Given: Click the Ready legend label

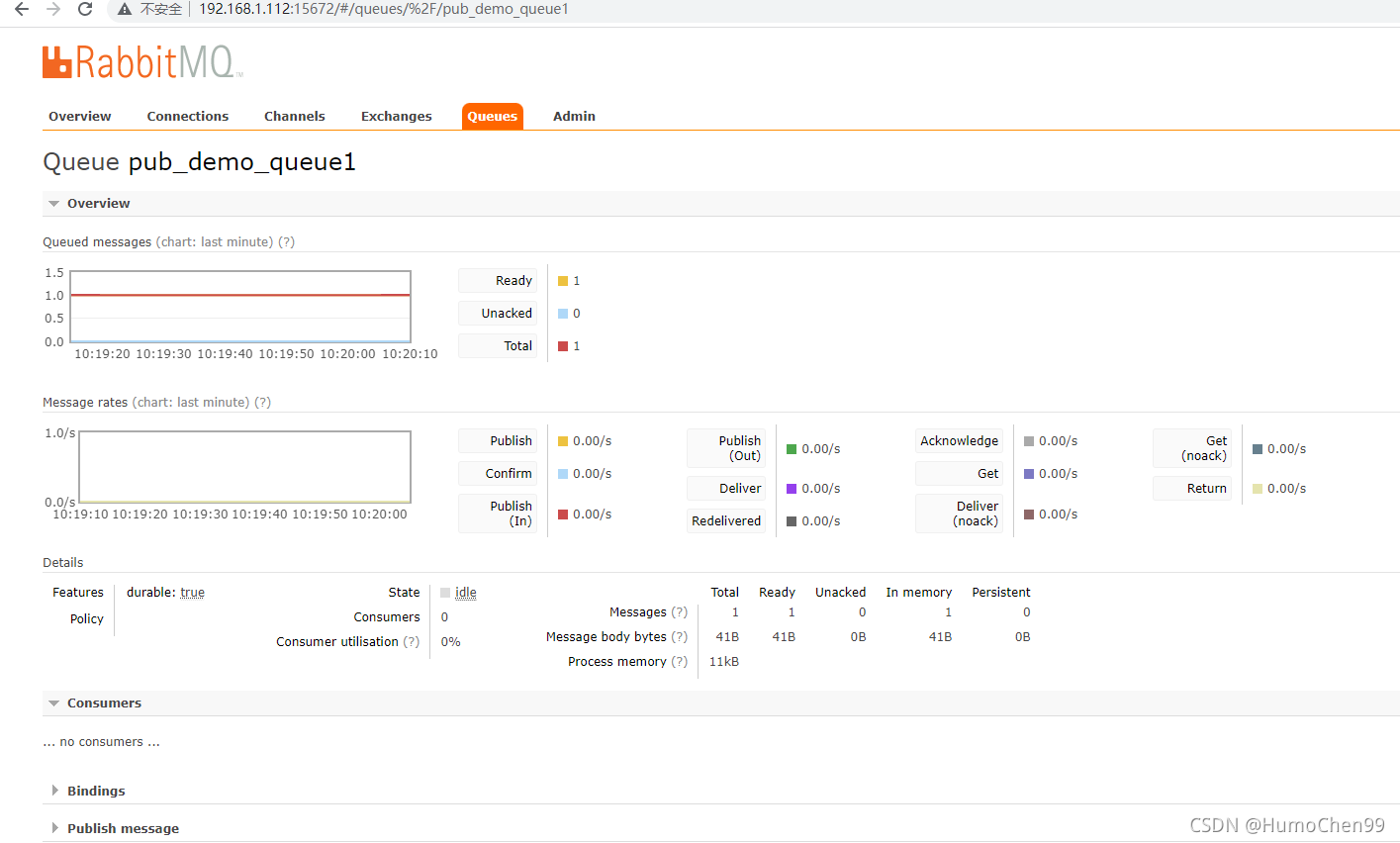Looking at the screenshot, I should 498,281.
